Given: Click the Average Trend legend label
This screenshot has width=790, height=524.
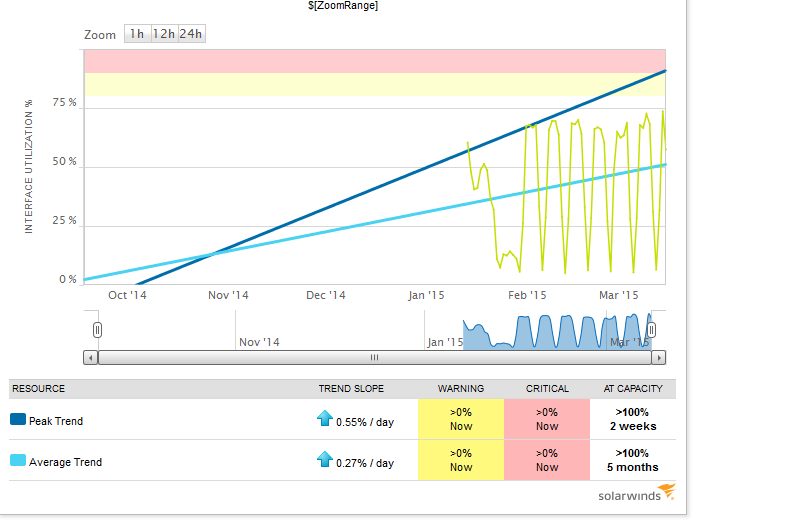Looking at the screenshot, I should 65,462.
